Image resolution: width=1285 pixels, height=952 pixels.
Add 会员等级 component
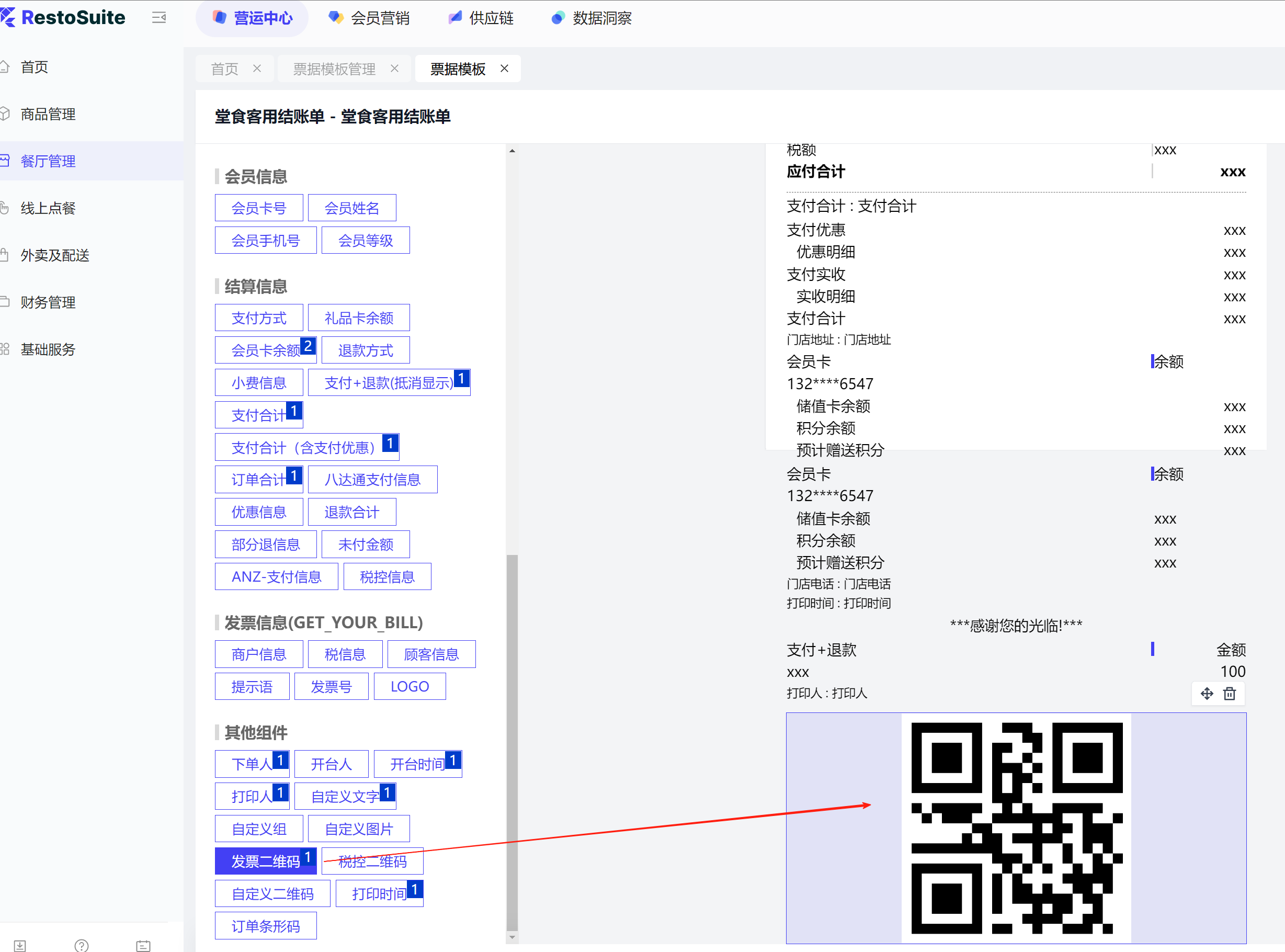click(366, 240)
